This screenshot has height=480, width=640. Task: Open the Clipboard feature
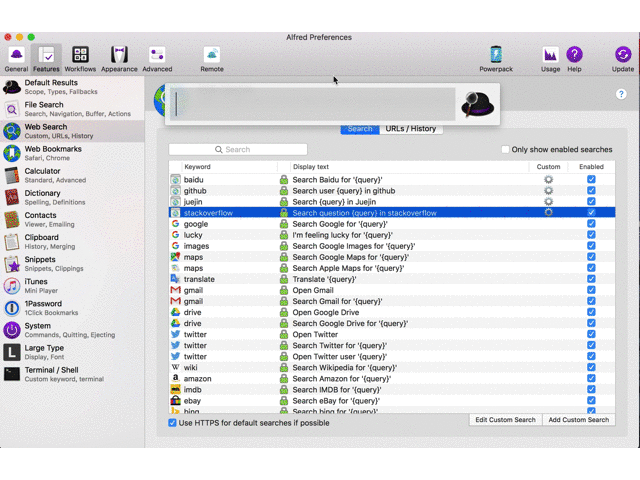click(x=72, y=242)
